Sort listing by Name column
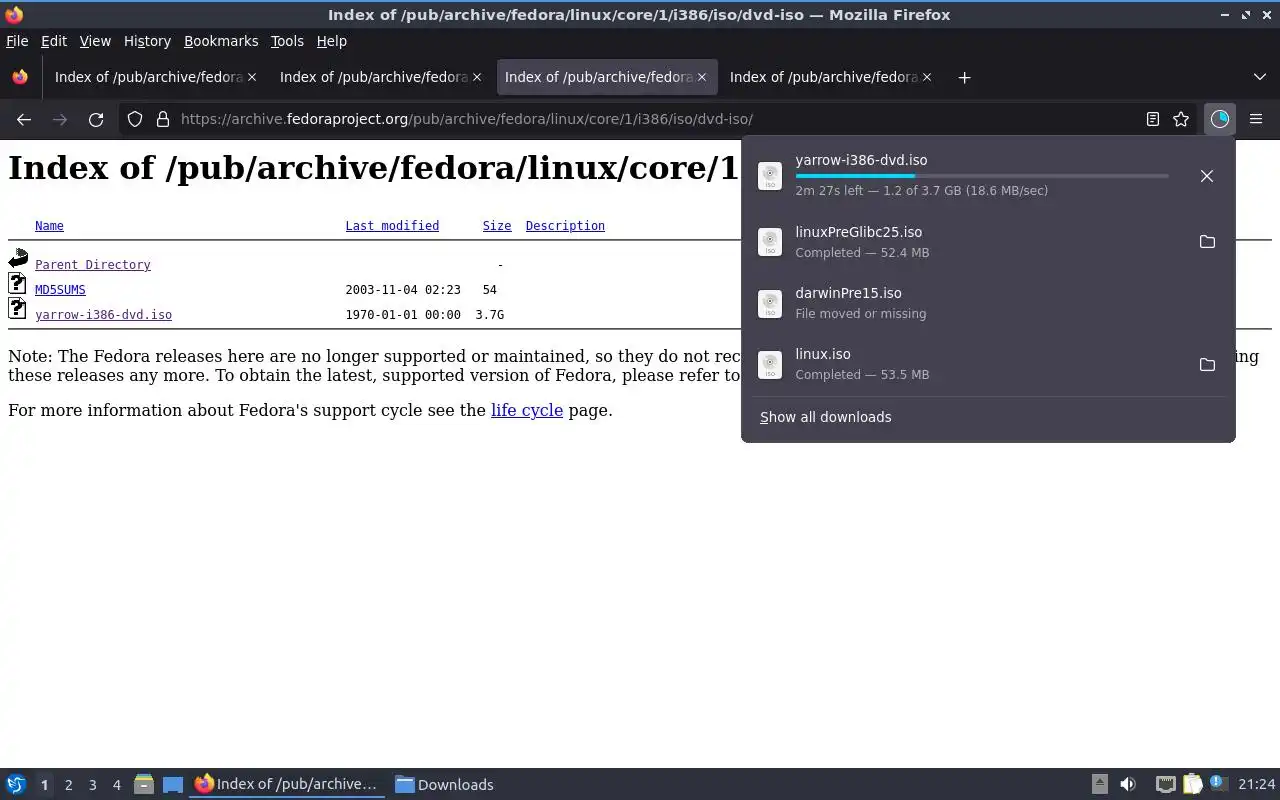 click(49, 226)
